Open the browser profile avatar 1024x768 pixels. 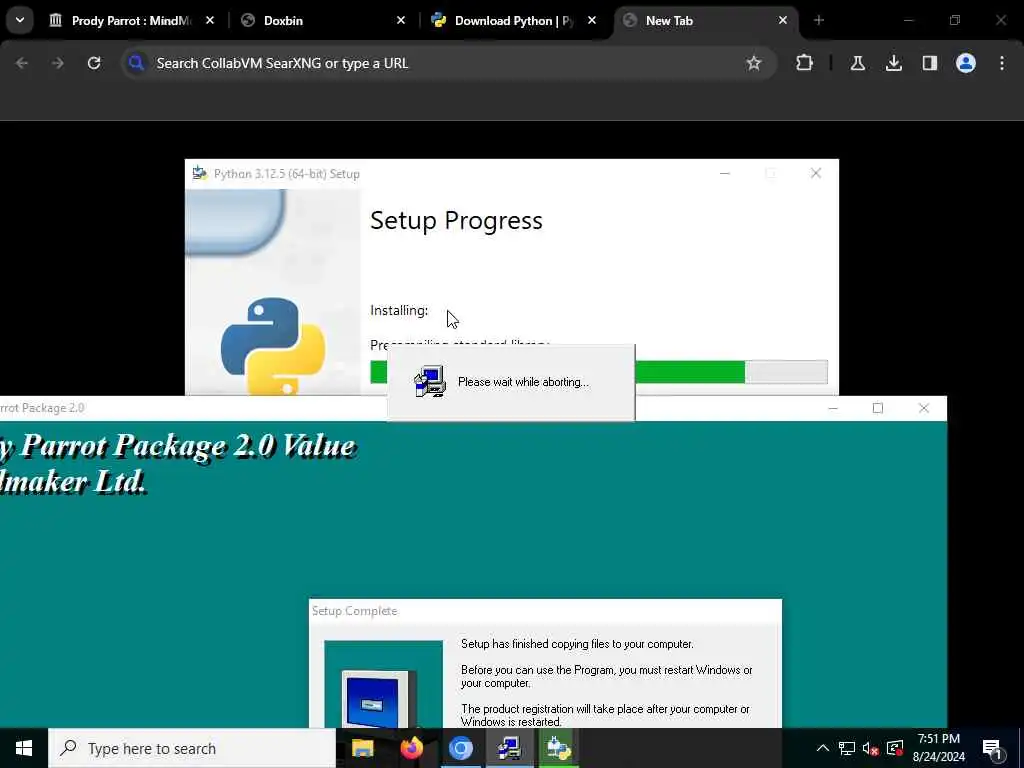coord(966,63)
